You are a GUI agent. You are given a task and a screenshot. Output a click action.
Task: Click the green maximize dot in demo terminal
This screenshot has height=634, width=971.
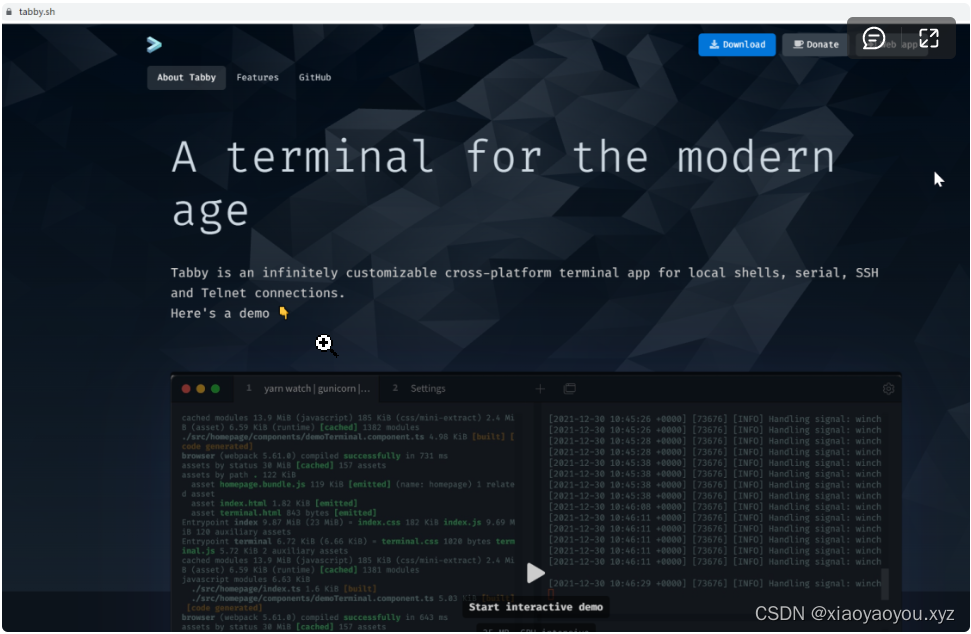(x=216, y=389)
